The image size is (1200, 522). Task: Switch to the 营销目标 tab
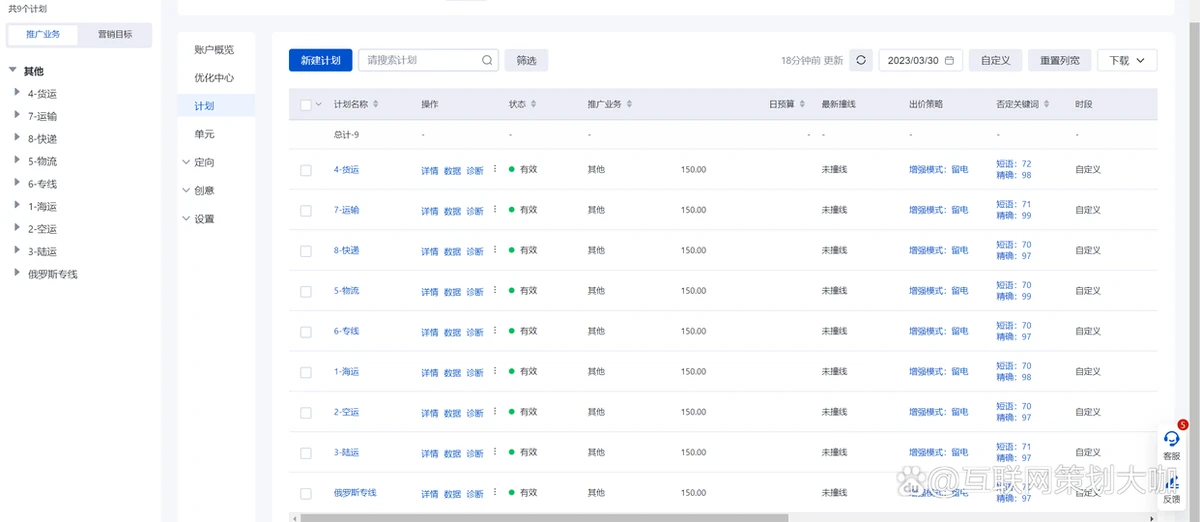tap(113, 34)
